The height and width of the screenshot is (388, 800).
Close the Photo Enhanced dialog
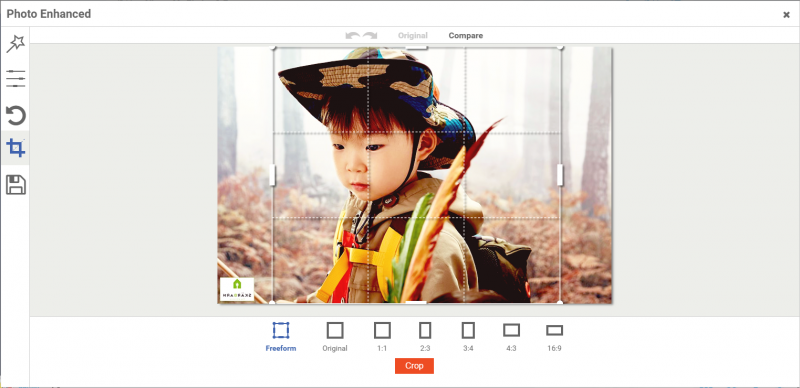(x=786, y=15)
